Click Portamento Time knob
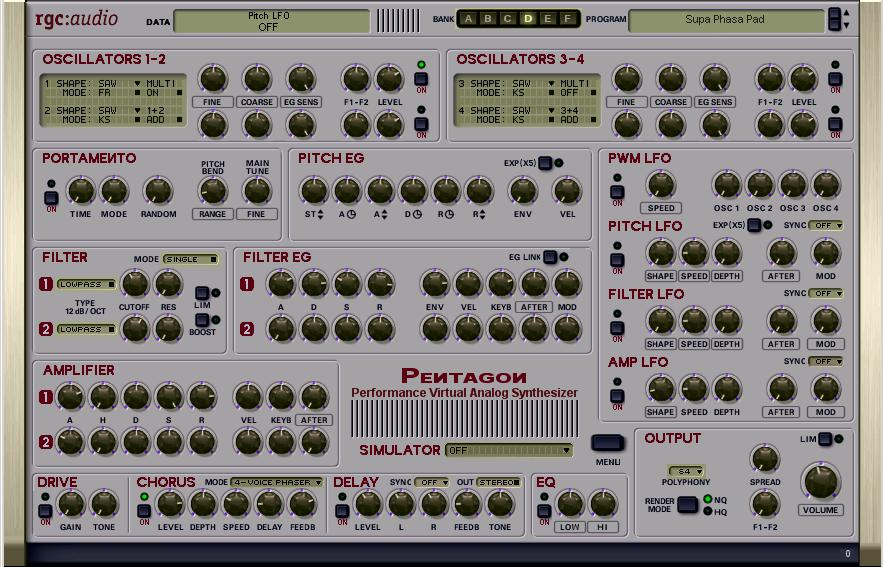Screen dimensions: 883x567 coord(81,191)
